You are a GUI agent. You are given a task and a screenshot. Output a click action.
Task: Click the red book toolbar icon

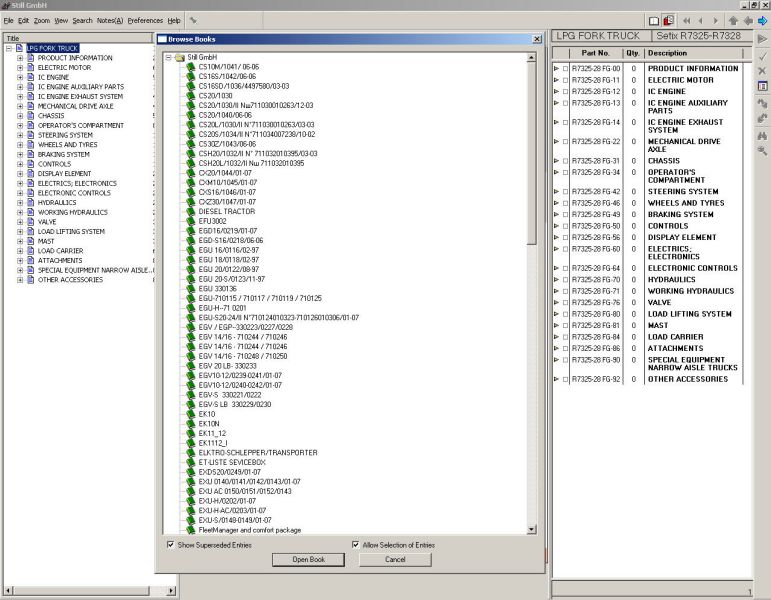click(x=668, y=20)
